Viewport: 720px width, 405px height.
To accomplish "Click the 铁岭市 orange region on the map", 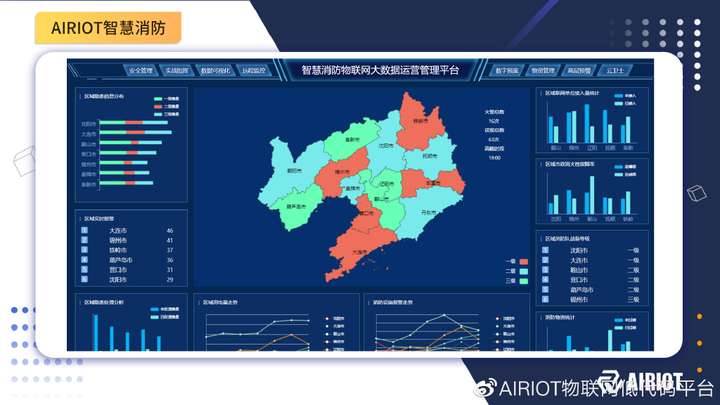I will 420,121.
